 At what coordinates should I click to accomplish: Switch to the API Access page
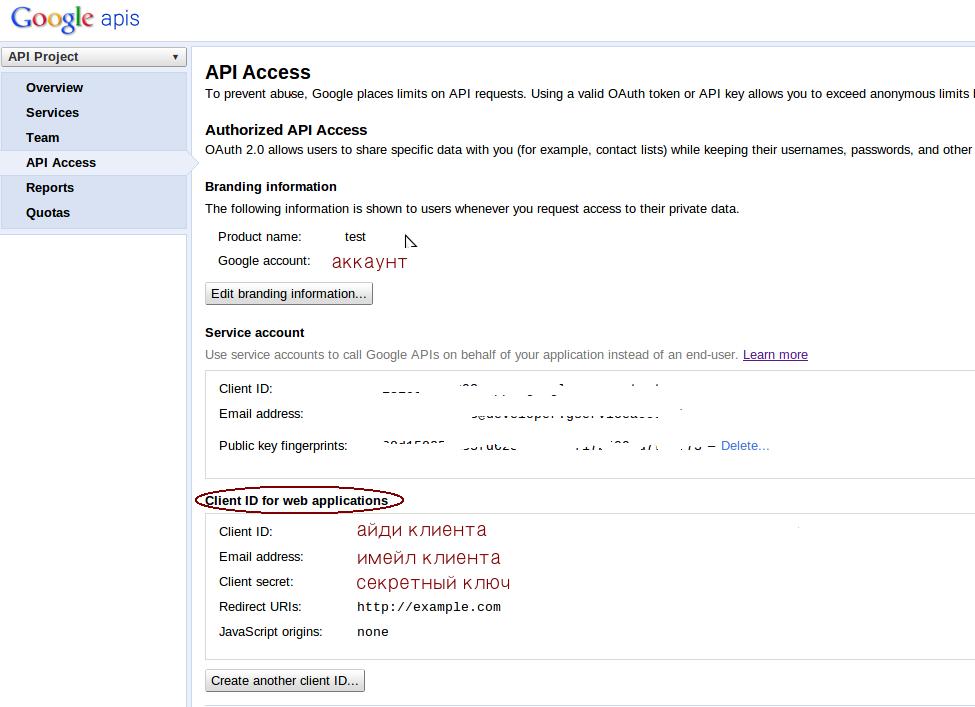[61, 163]
